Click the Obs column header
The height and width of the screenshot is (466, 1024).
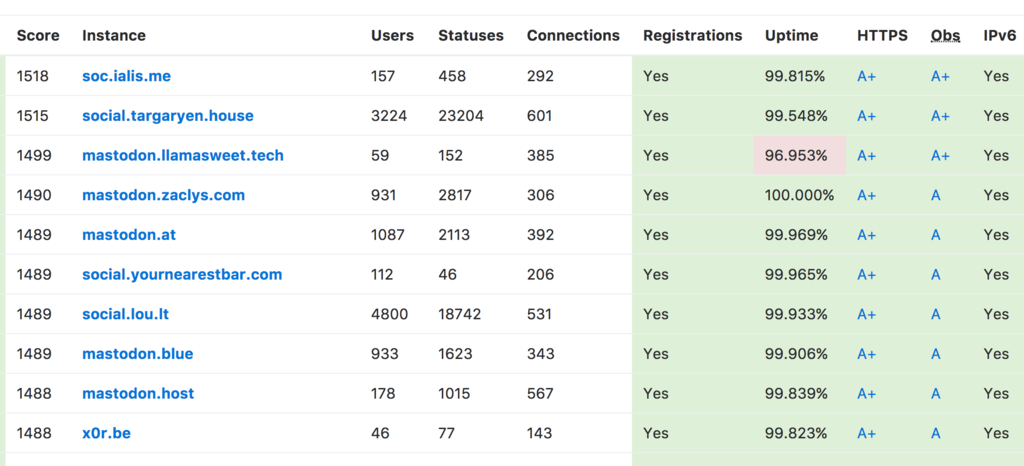pyautogui.click(x=946, y=35)
